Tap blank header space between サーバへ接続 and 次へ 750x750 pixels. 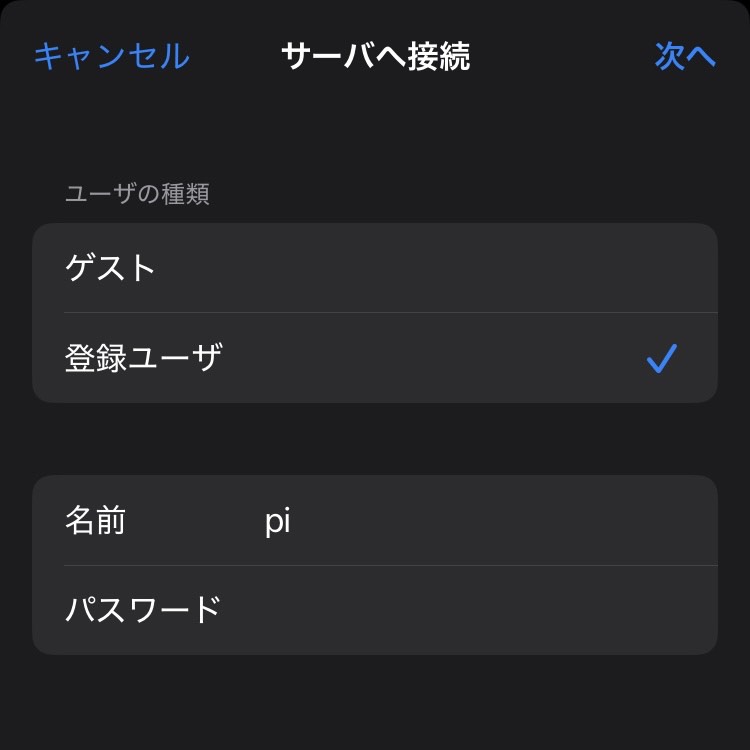[x=562, y=56]
